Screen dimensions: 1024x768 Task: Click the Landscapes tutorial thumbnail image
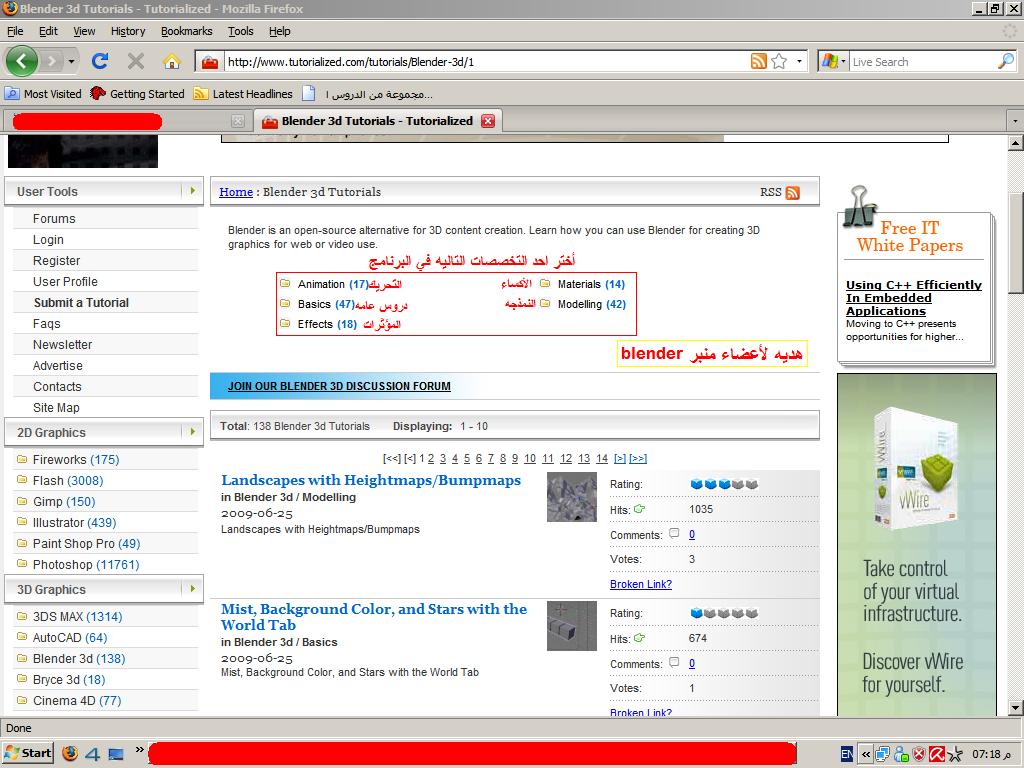571,497
